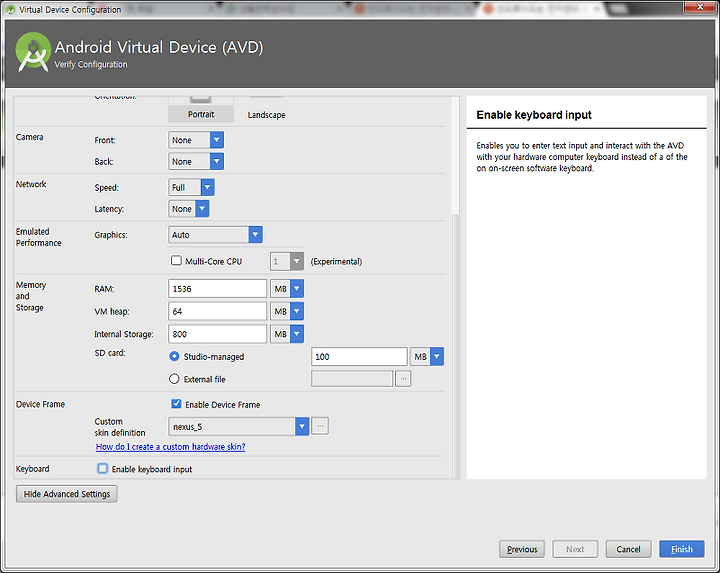The height and width of the screenshot is (573, 720).
Task: Click the VM heap value field
Action: click(218, 311)
